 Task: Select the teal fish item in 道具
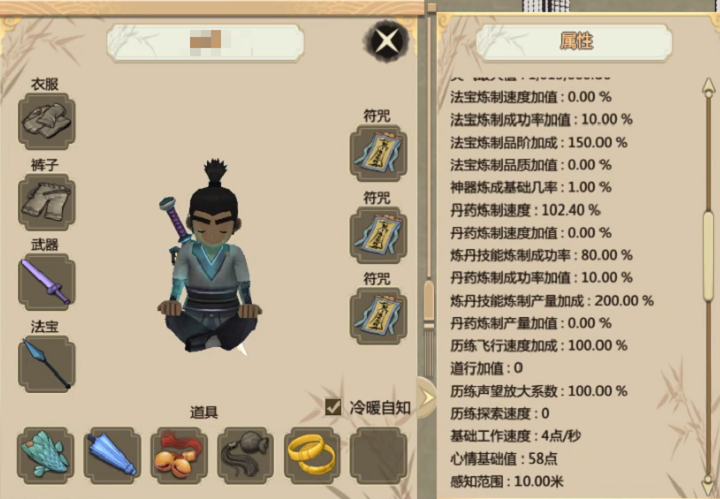[x=45, y=455]
